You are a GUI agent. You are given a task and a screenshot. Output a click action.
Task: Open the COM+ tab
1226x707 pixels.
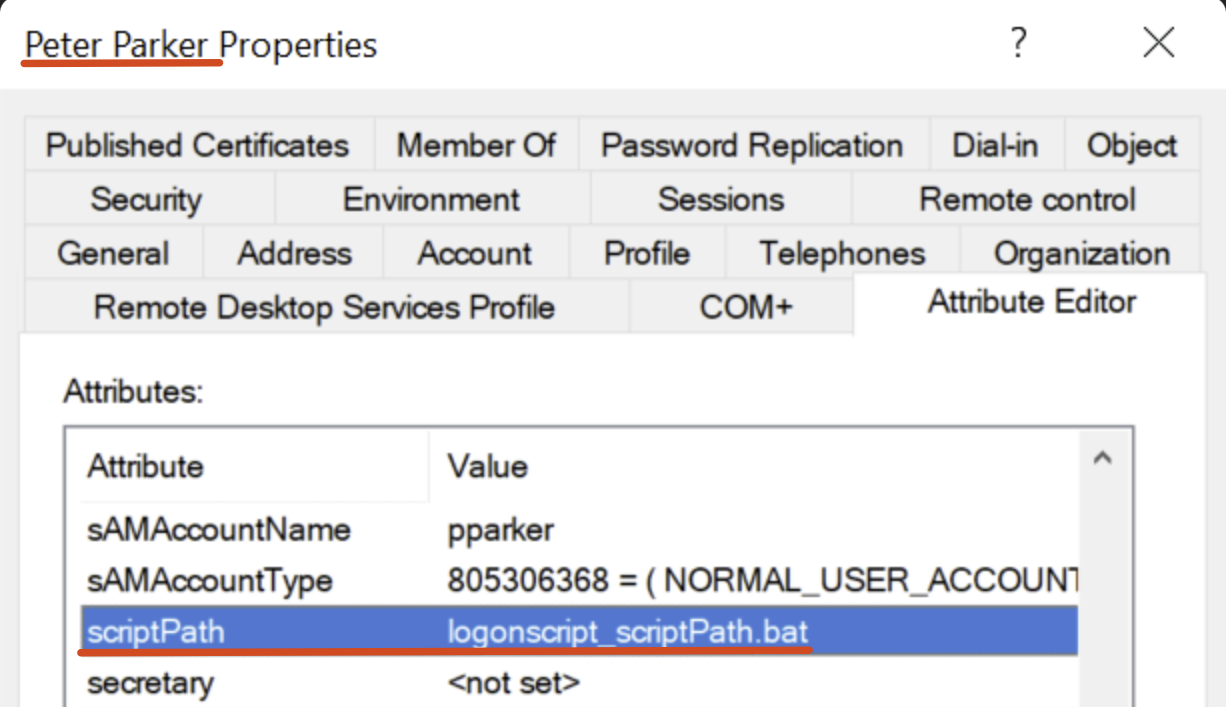pos(746,307)
